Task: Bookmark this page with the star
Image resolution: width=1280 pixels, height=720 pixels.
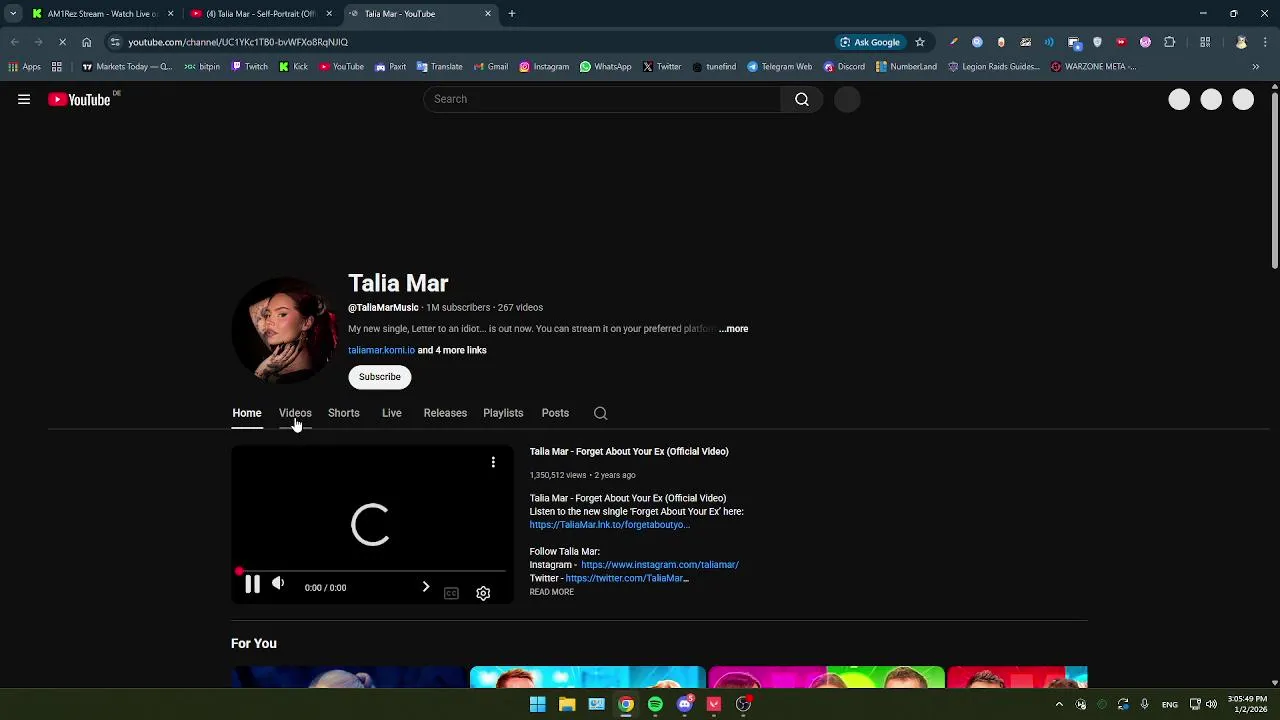Action: (x=920, y=42)
